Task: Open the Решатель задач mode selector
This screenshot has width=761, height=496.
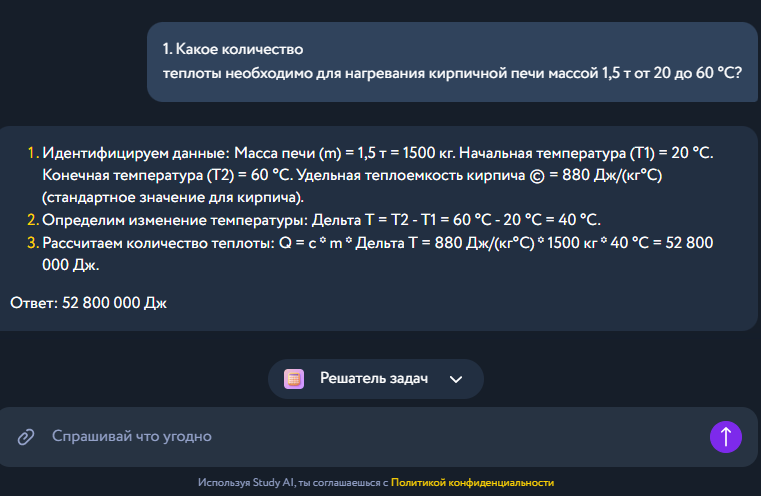Action: pyautogui.click(x=374, y=378)
